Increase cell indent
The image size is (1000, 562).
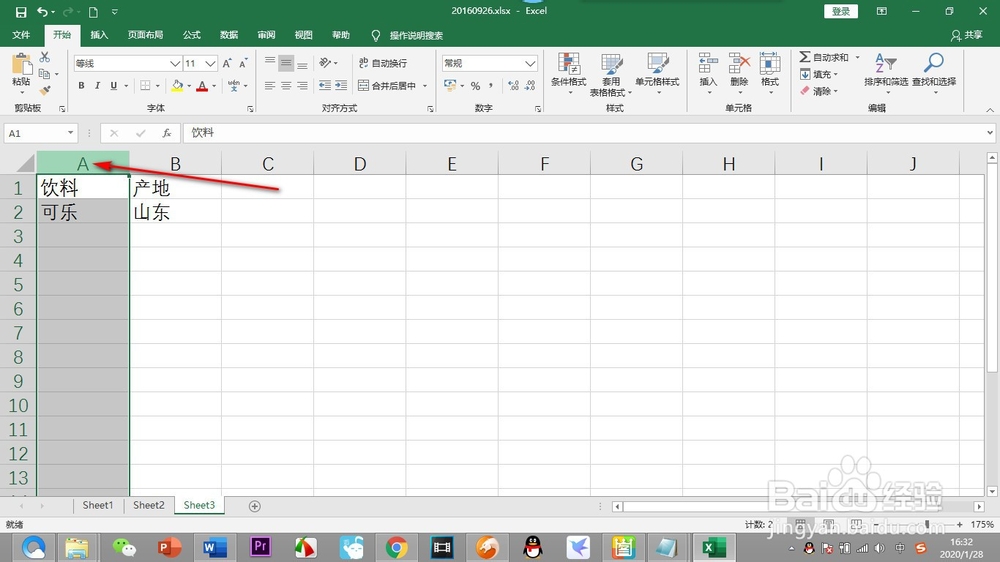(341, 85)
